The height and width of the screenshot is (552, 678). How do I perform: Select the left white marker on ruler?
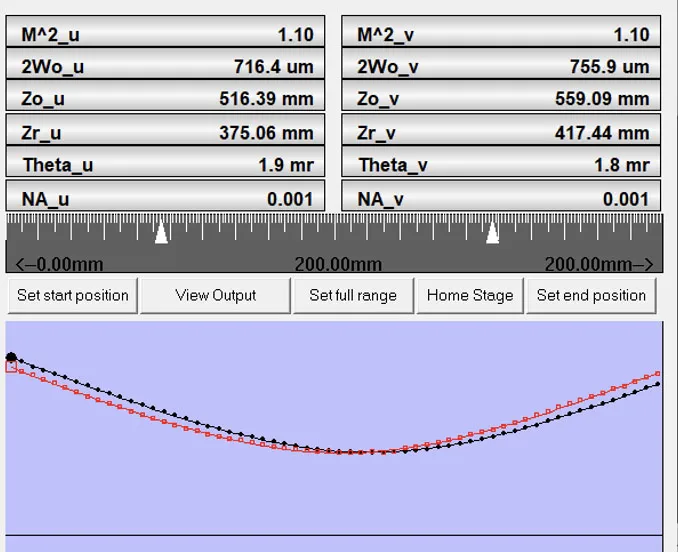tap(161, 233)
